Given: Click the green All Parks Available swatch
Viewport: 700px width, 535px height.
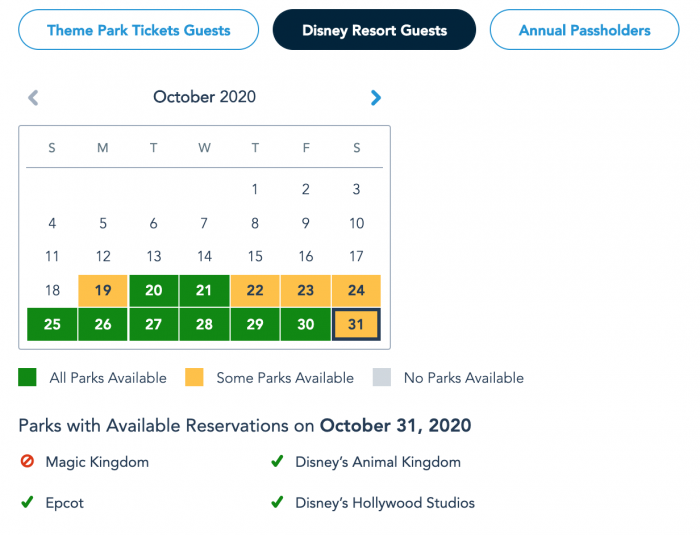Looking at the screenshot, I should click(27, 378).
